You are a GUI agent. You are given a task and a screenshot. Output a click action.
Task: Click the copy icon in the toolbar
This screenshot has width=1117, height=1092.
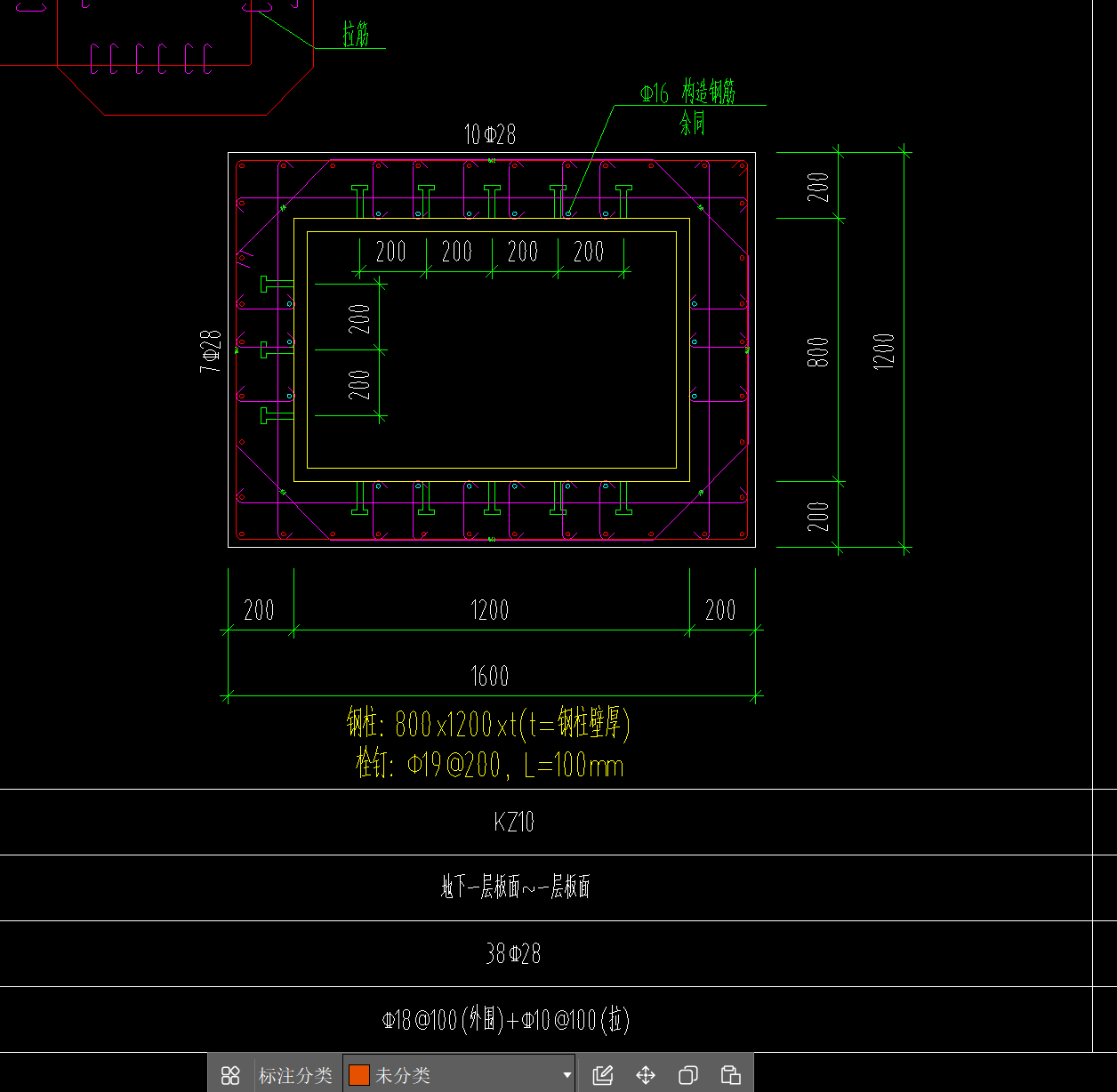click(687, 1075)
